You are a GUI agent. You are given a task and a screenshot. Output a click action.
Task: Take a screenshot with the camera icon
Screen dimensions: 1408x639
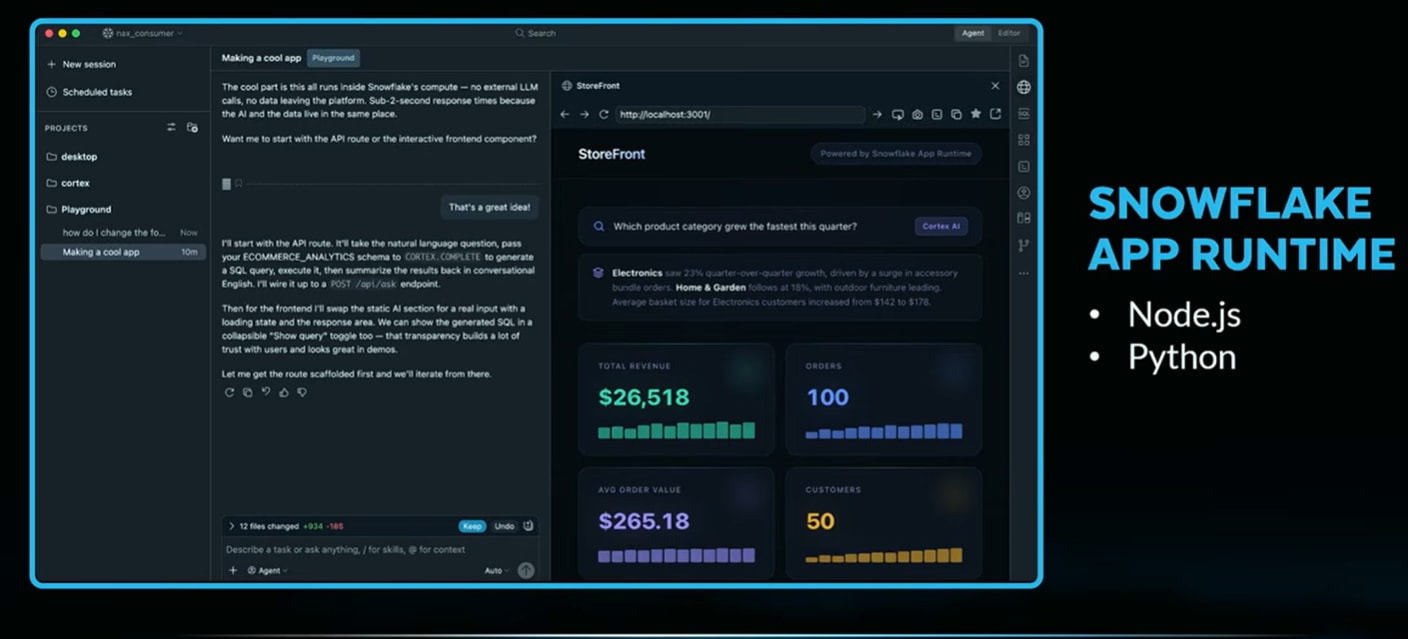[917, 115]
